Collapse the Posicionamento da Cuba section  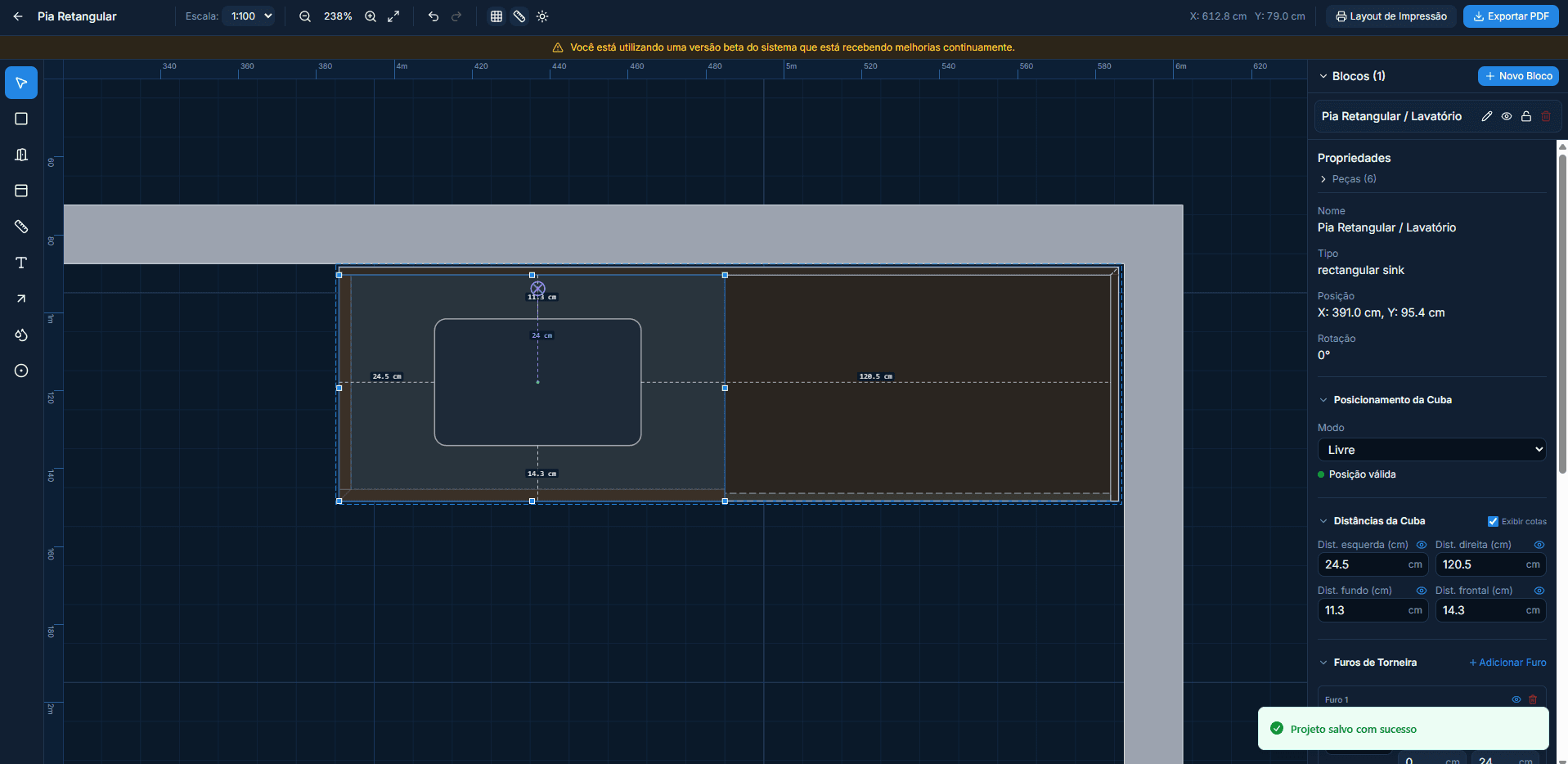coord(1323,400)
